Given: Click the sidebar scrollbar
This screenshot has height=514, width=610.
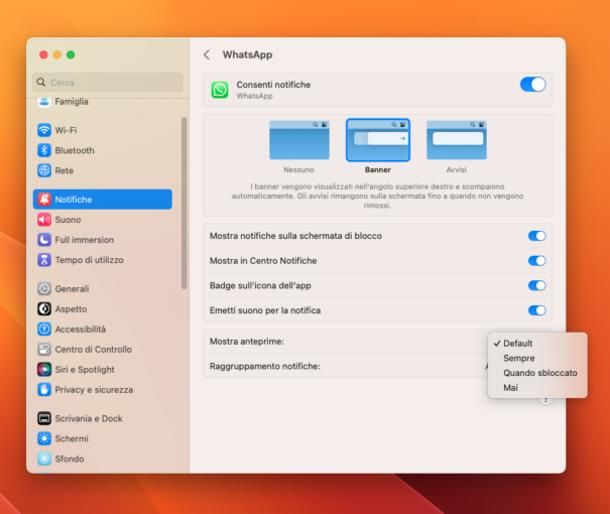Looking at the screenshot, I should [184, 203].
